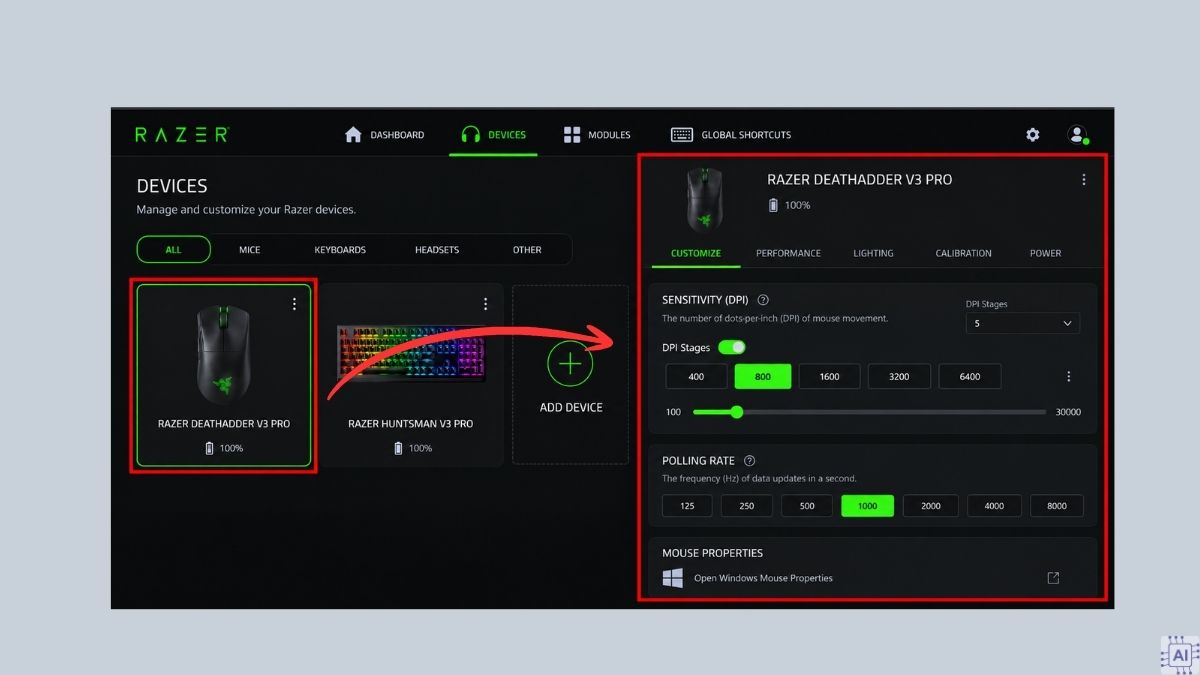This screenshot has width=1200, height=675.
Task: Click Huntsman card 100% battery text
Action: pyautogui.click(x=421, y=448)
